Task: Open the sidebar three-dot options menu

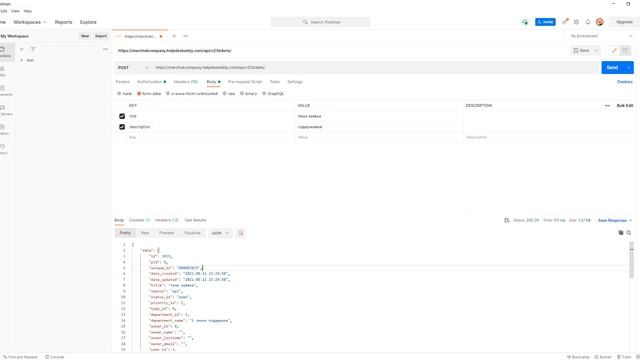Action: coord(106,49)
